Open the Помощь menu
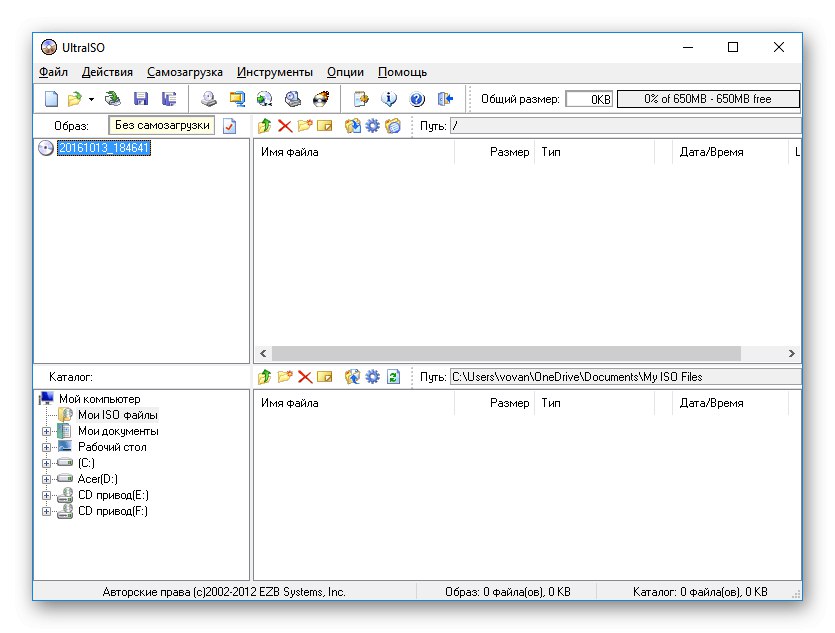Screen dimensions: 835x633 point(402,72)
